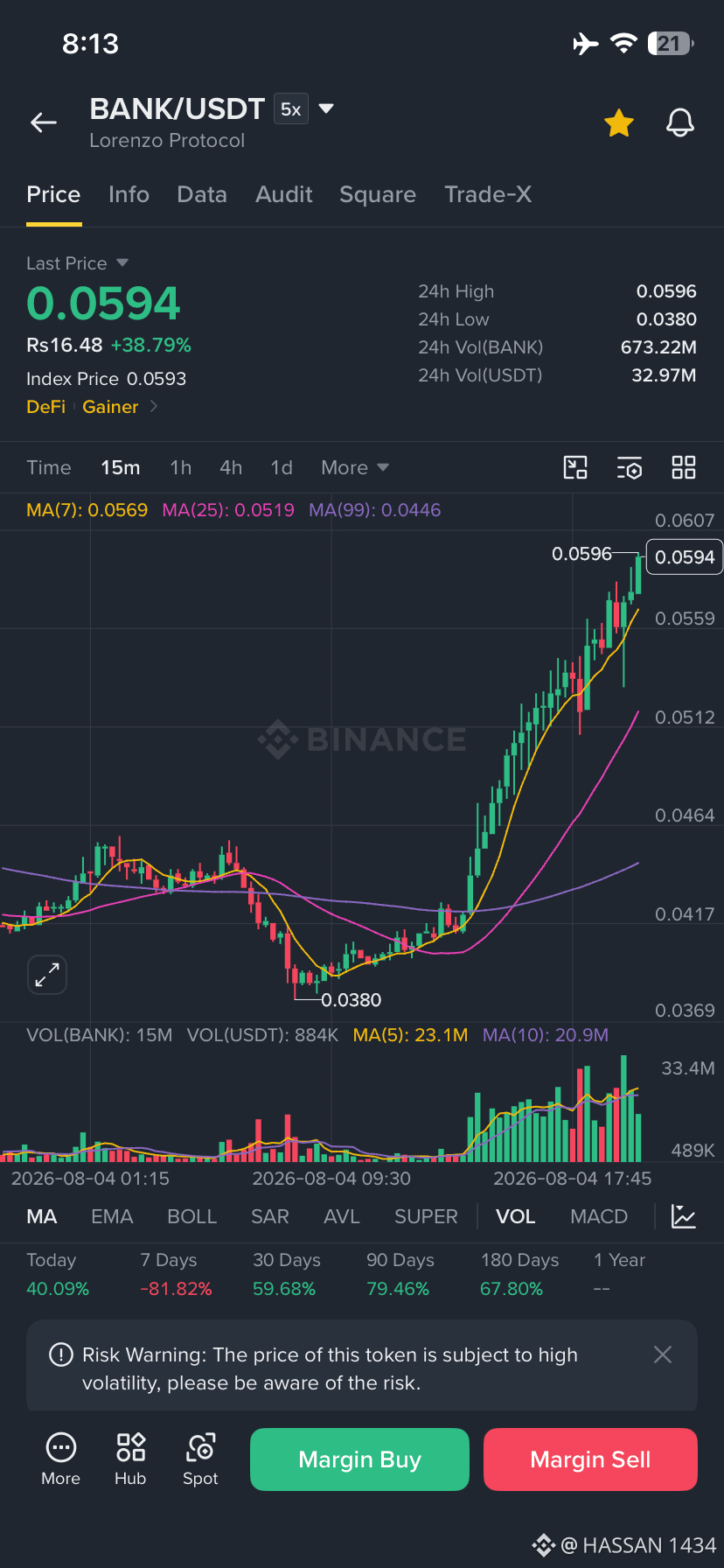Toggle the MA indicator

(x=42, y=1216)
